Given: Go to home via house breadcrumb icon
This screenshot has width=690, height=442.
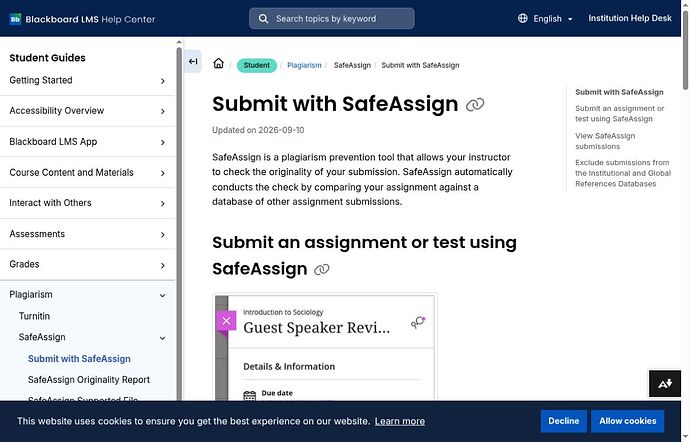Looking at the screenshot, I should click(218, 63).
